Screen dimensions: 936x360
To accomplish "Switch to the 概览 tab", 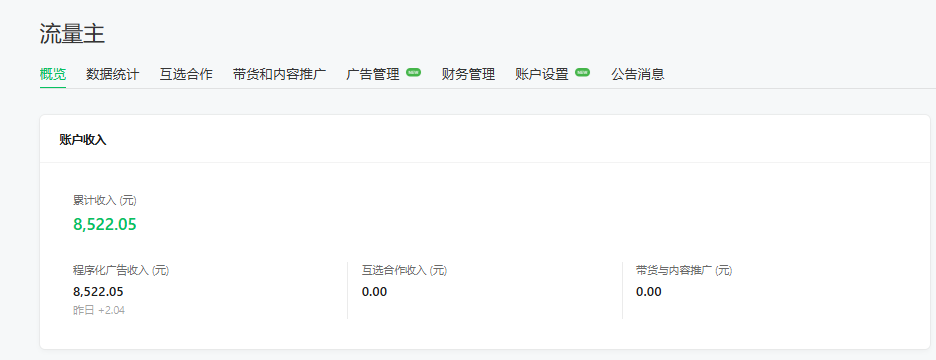I will [53, 75].
